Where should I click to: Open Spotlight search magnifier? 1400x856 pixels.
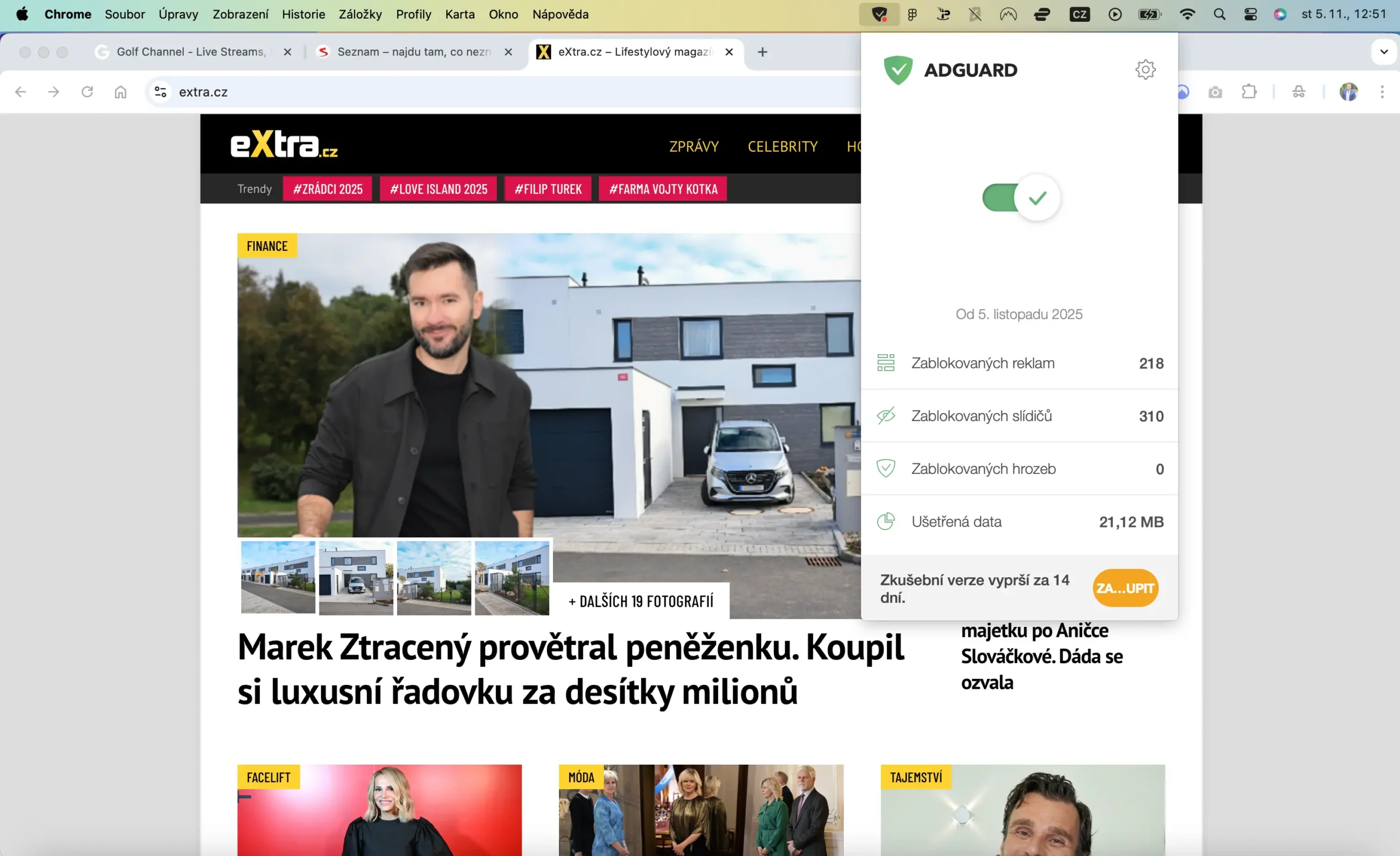1219,14
